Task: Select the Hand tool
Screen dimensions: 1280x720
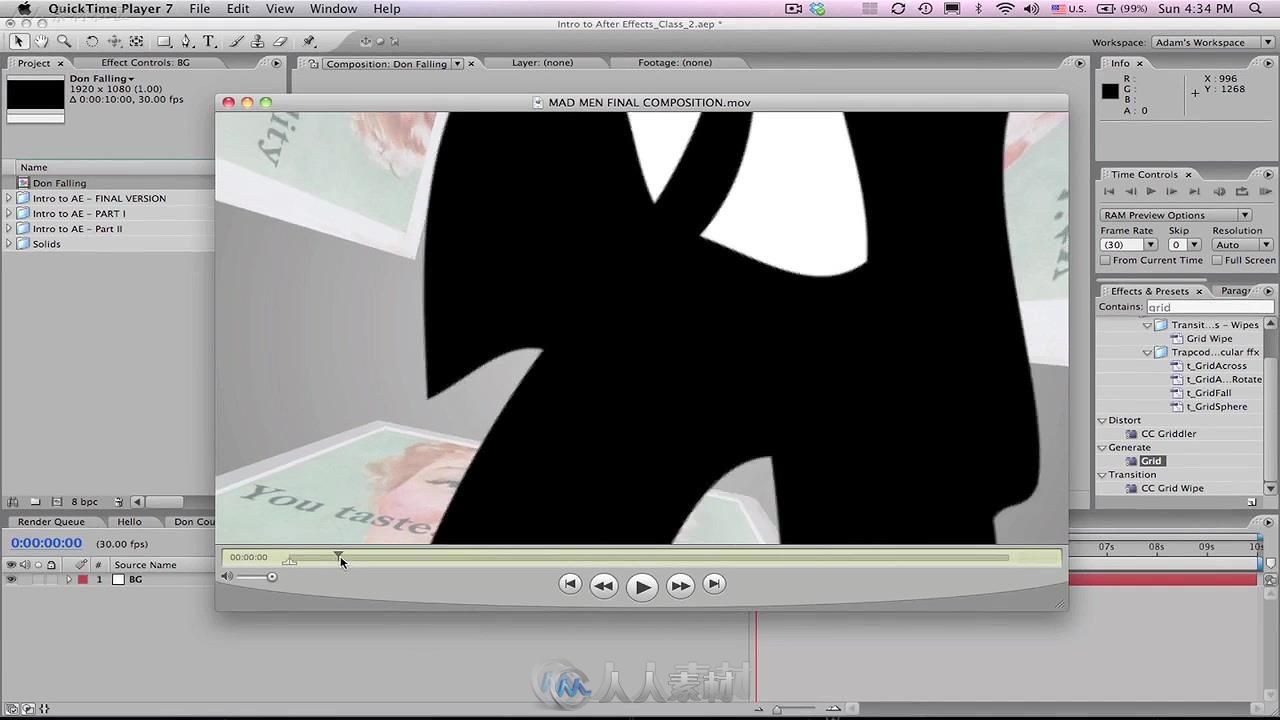Action: (x=41, y=41)
